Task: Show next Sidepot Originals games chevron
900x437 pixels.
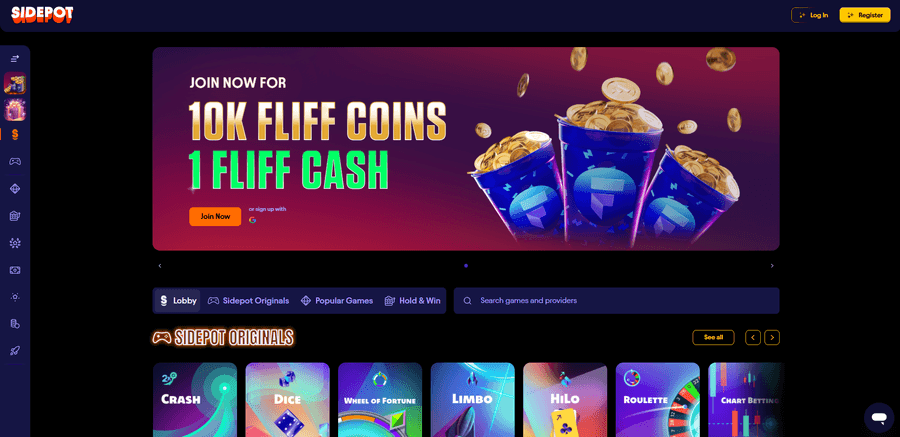Action: click(772, 338)
